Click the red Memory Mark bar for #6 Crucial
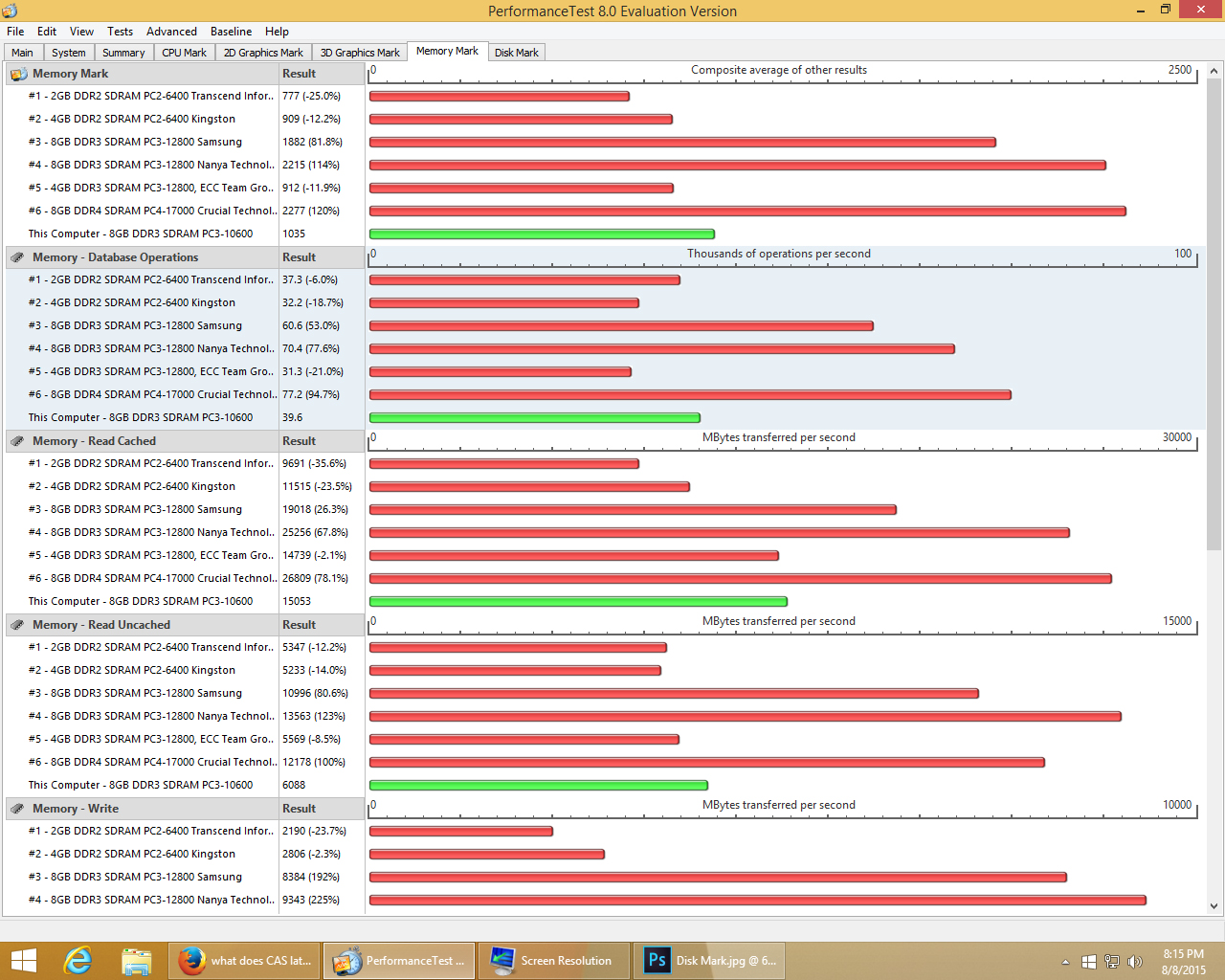 click(x=747, y=212)
